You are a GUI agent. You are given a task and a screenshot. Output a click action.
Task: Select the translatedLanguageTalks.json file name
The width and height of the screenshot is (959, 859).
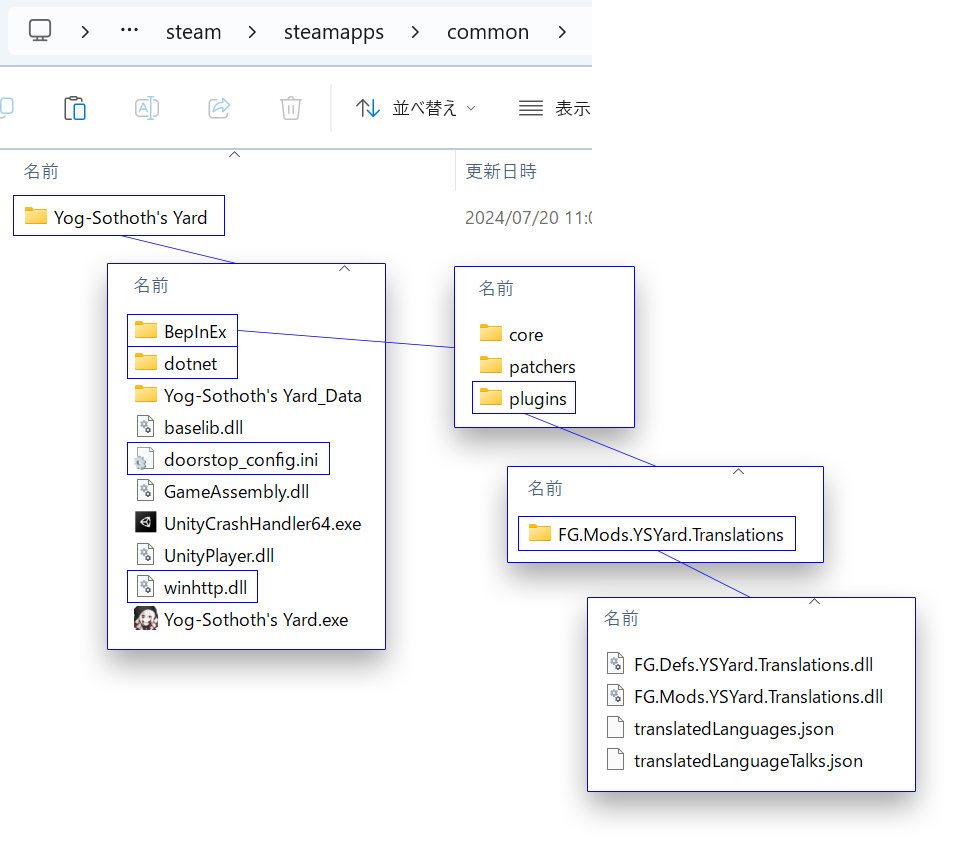(748, 761)
